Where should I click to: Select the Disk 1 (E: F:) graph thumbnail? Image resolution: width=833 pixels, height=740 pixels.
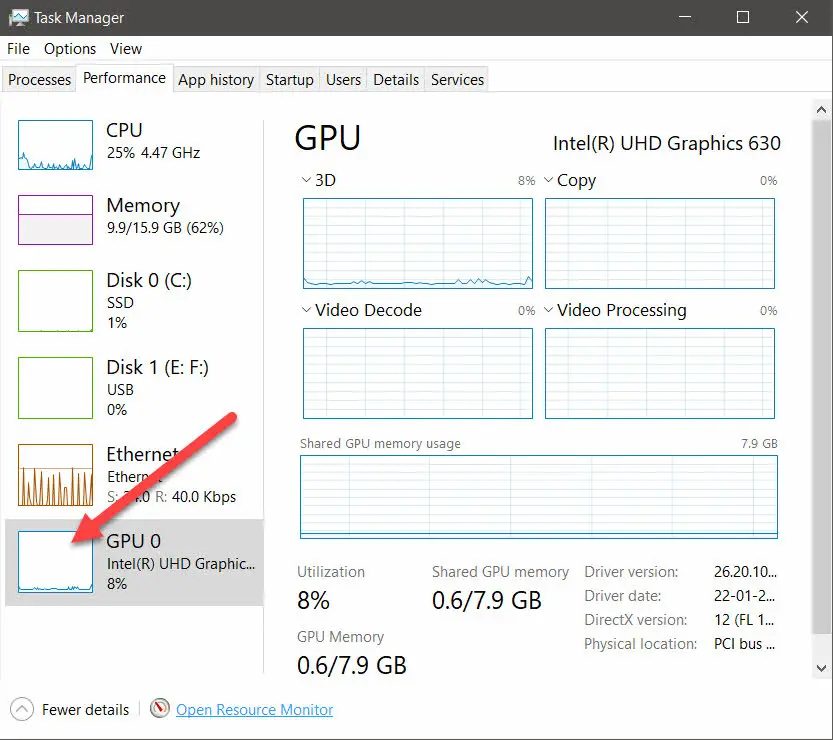point(55,388)
